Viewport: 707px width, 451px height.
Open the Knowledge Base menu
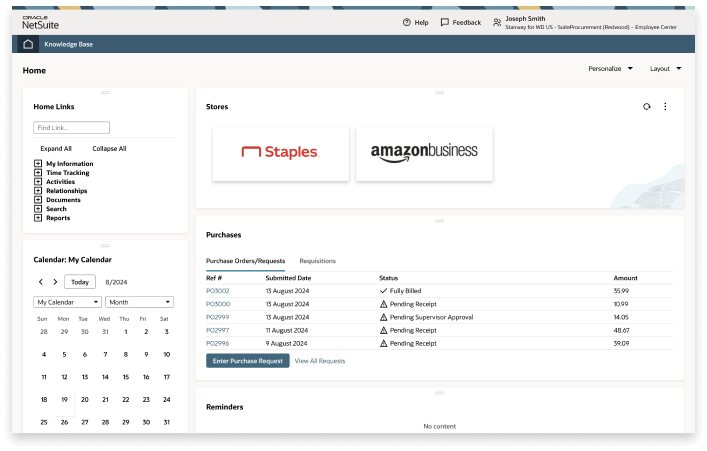click(x=69, y=44)
